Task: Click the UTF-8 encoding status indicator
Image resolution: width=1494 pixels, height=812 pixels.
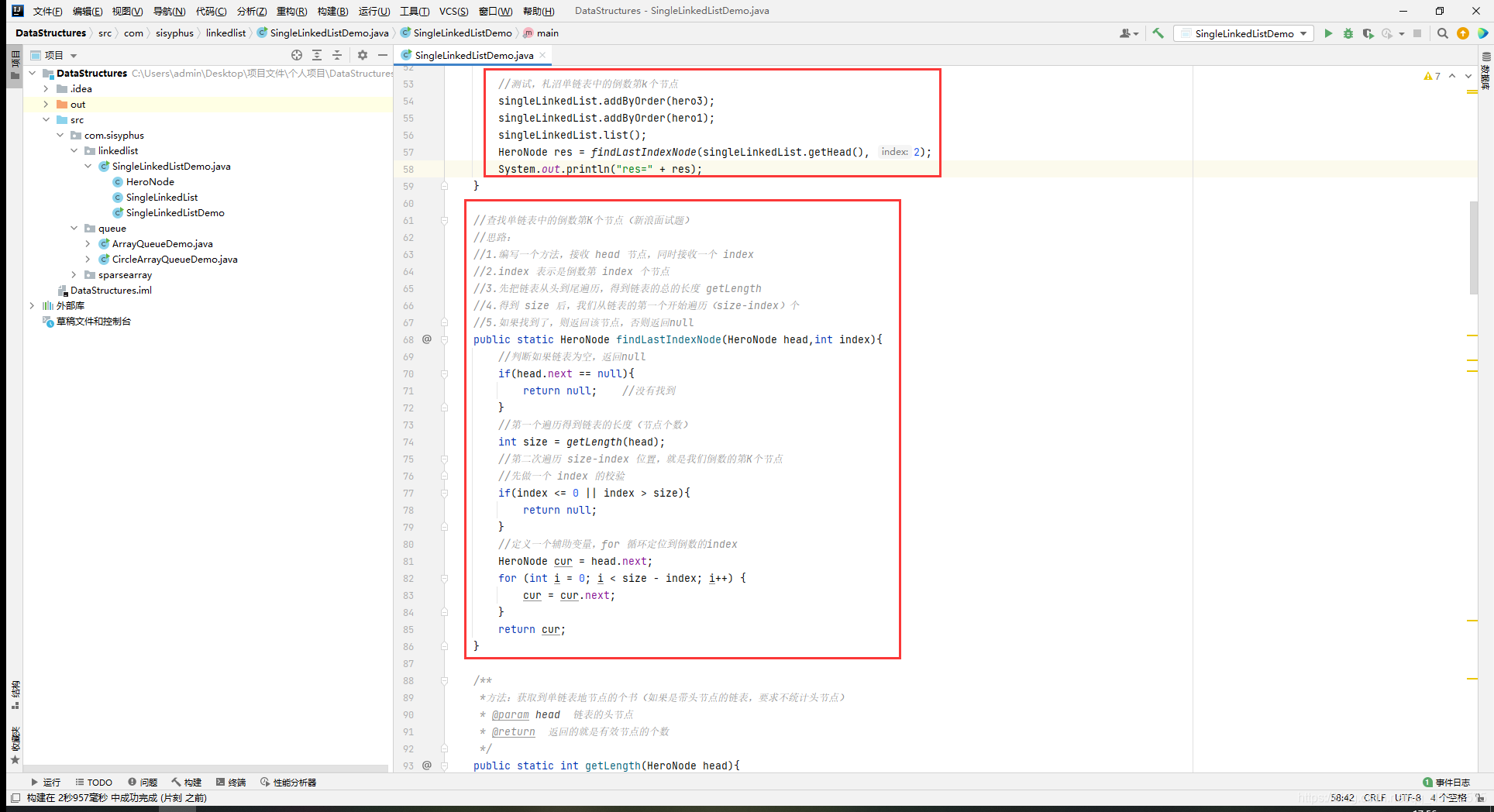Action: (x=1407, y=797)
